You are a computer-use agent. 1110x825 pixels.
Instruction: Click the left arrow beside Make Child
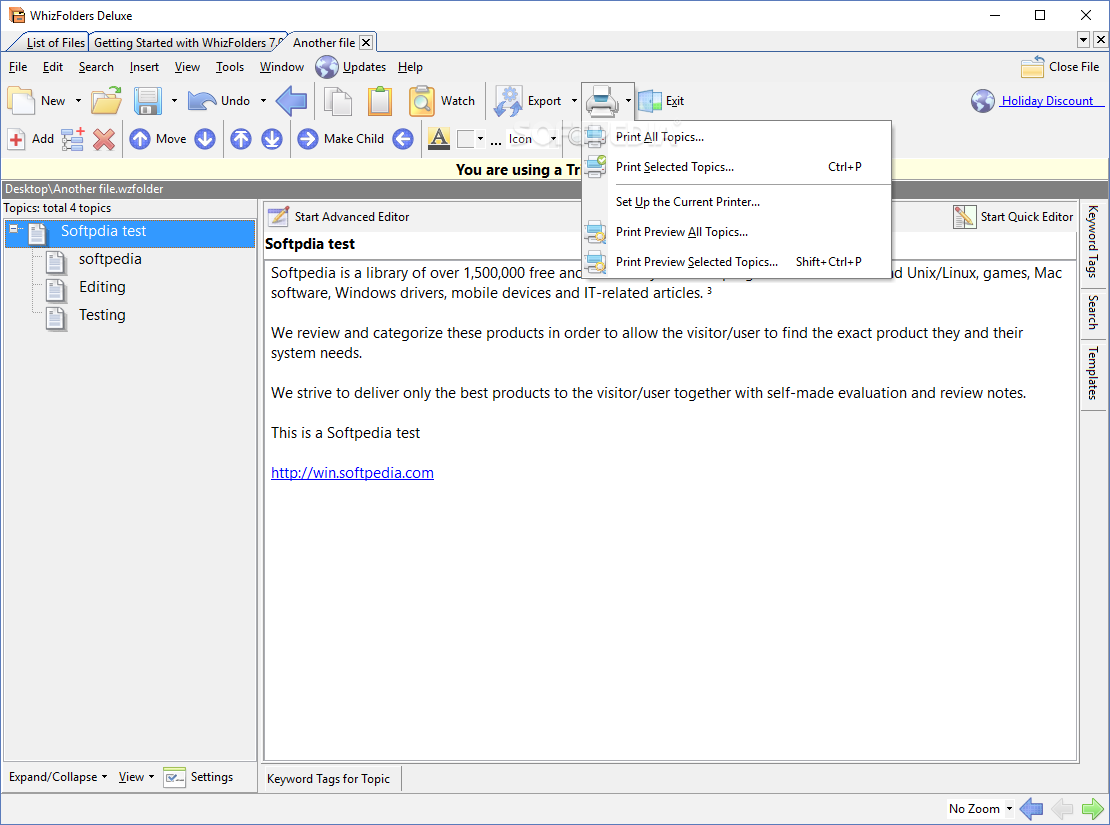click(403, 139)
